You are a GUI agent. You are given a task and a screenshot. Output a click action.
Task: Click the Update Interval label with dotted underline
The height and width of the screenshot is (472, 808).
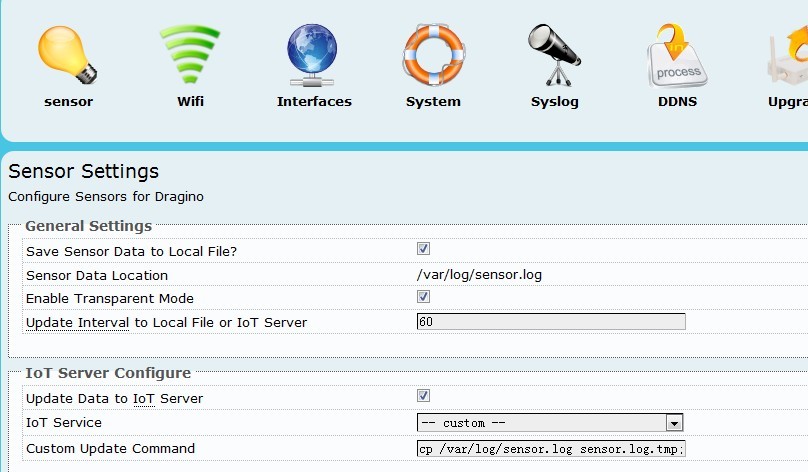click(77, 323)
